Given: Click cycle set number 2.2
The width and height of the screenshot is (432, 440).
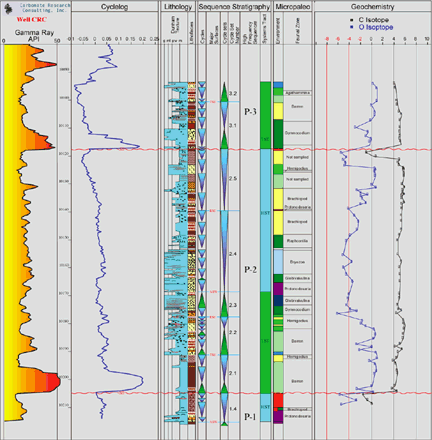Looking at the screenshot, I should (x=233, y=332).
